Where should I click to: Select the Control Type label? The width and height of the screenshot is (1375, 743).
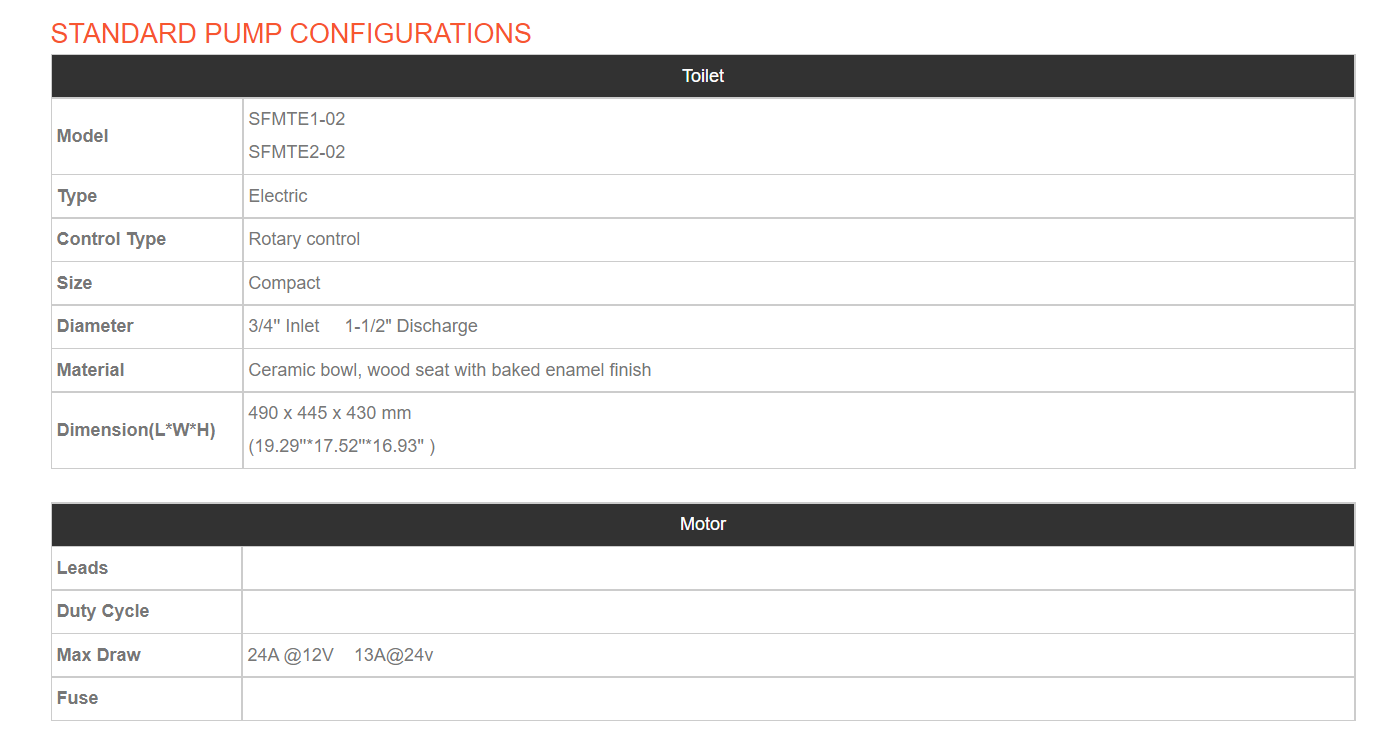coord(111,239)
